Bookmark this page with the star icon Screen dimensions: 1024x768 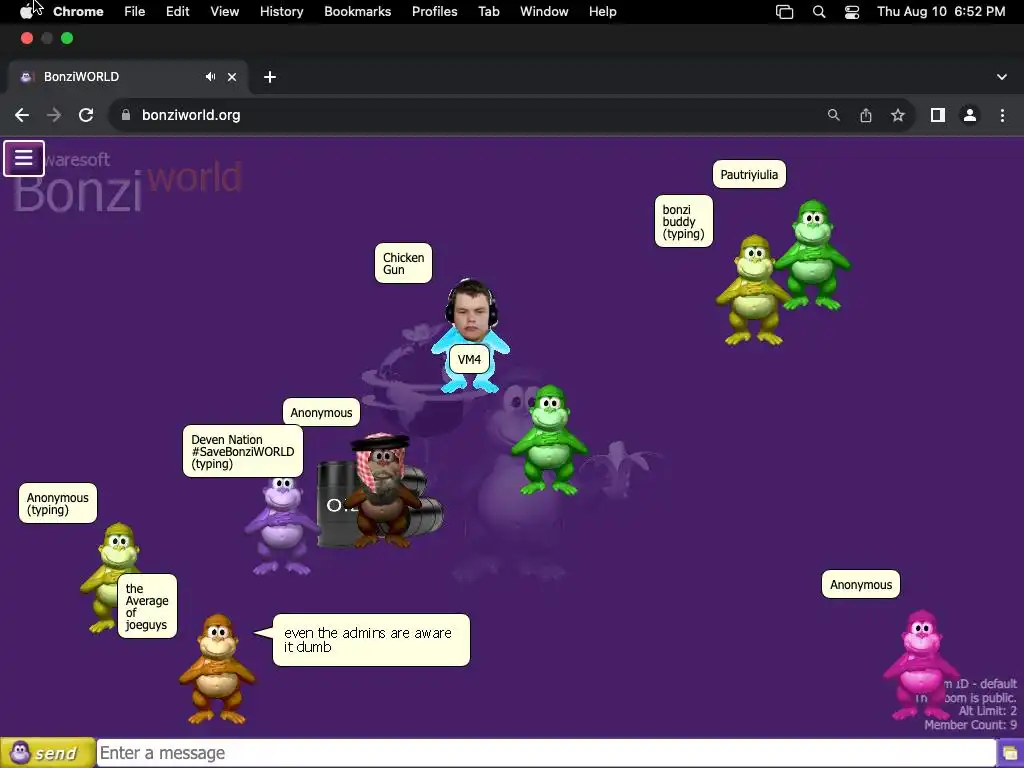(898, 115)
